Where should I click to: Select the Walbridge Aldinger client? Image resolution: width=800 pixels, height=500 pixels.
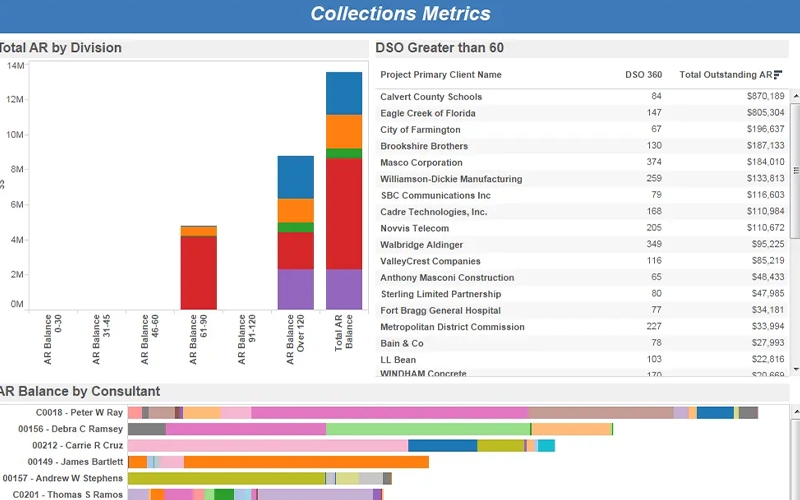coord(421,244)
